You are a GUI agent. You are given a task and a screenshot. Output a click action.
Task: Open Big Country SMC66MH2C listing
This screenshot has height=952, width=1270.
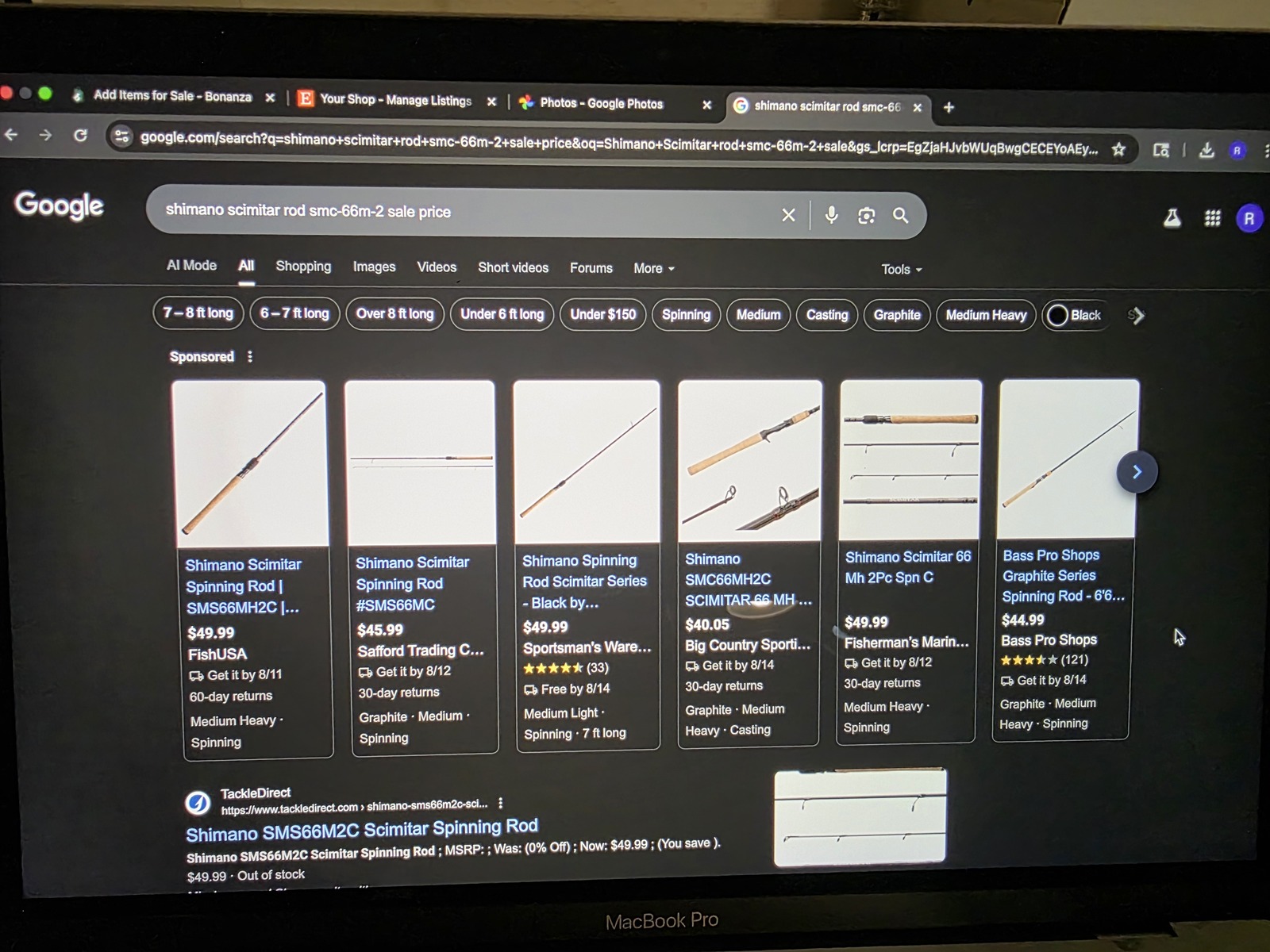point(748,580)
